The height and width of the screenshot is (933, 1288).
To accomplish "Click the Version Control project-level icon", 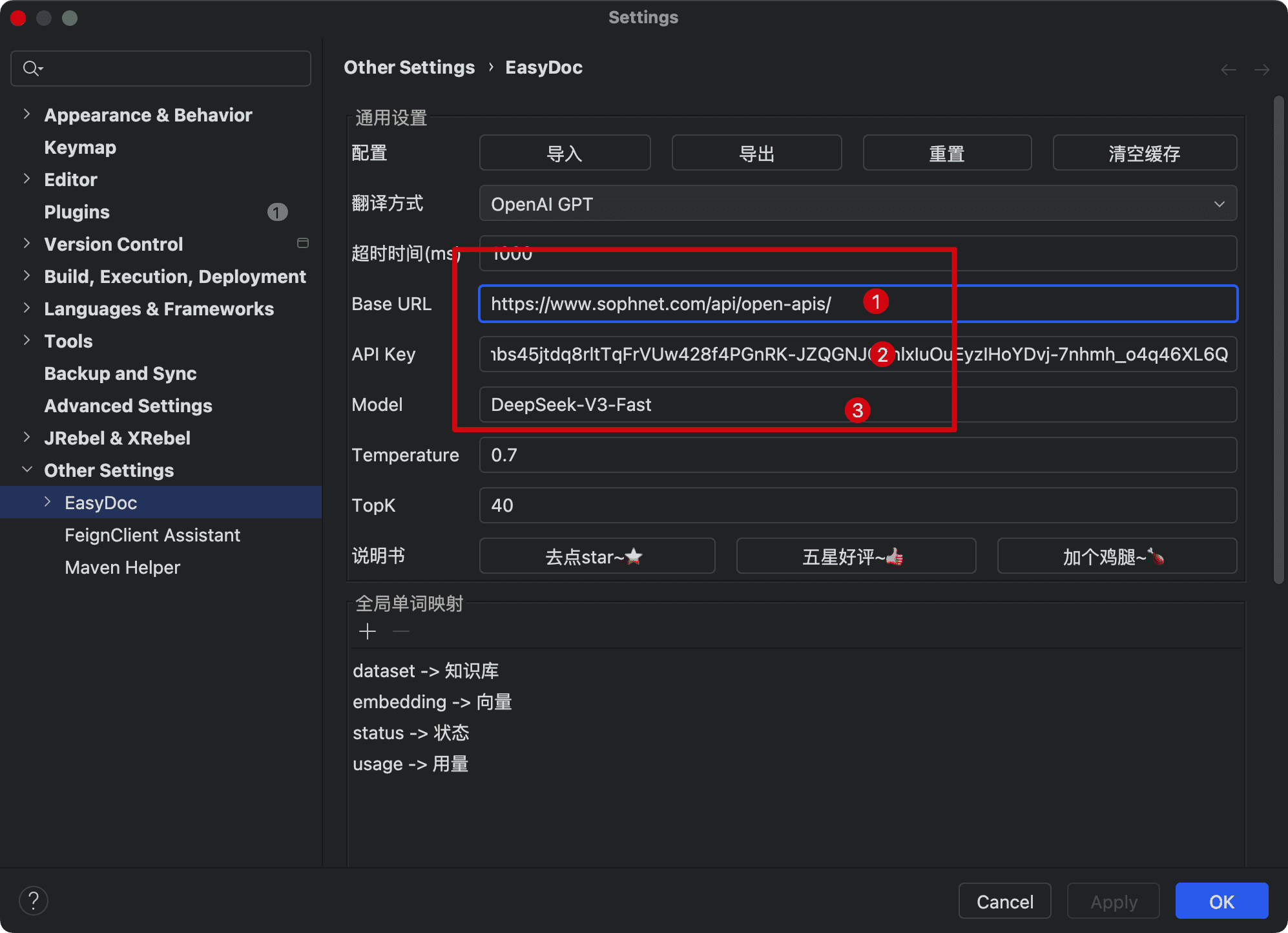I will coord(302,243).
